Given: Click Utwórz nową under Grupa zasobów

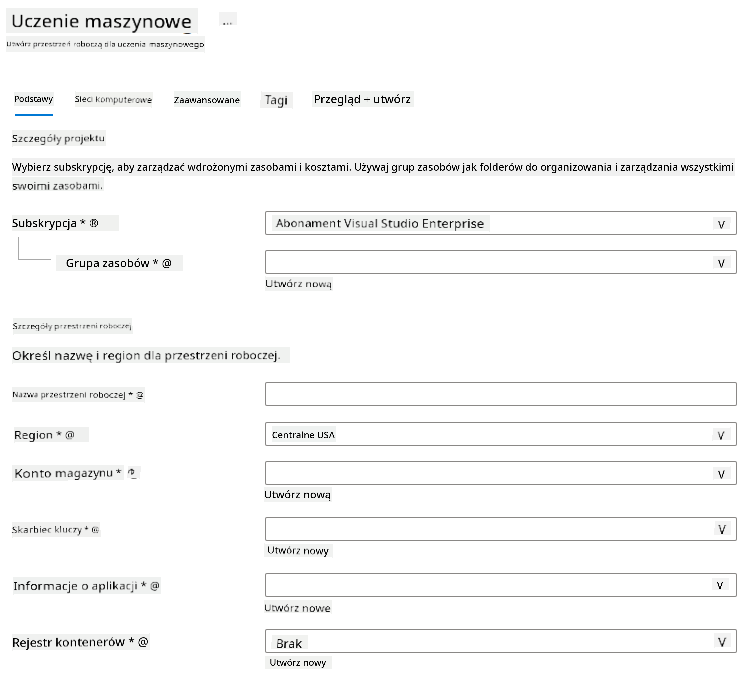Looking at the screenshot, I should (298, 284).
